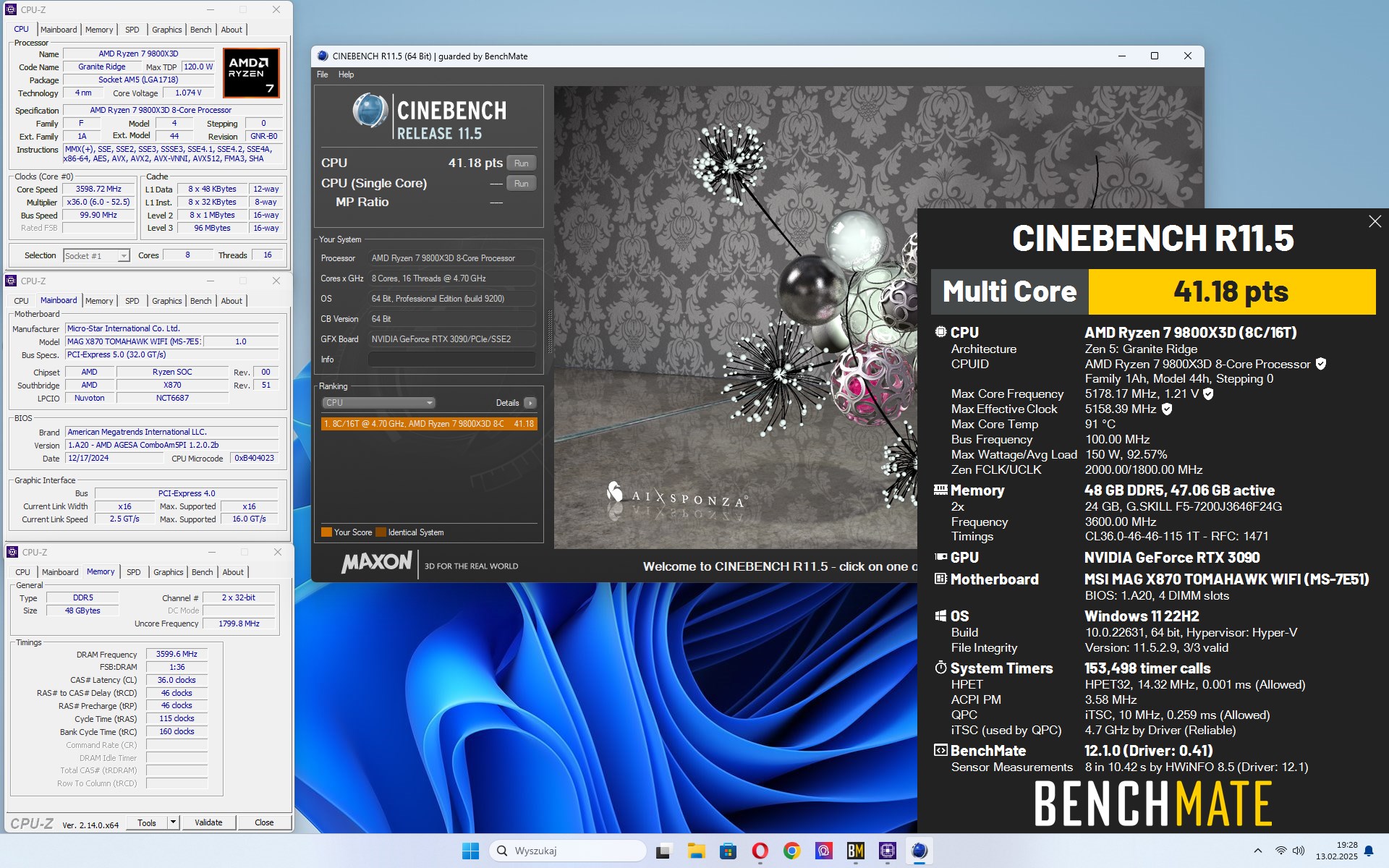
Task: Click DRAM Frequency value 3599.6 MHz
Action: (x=177, y=654)
